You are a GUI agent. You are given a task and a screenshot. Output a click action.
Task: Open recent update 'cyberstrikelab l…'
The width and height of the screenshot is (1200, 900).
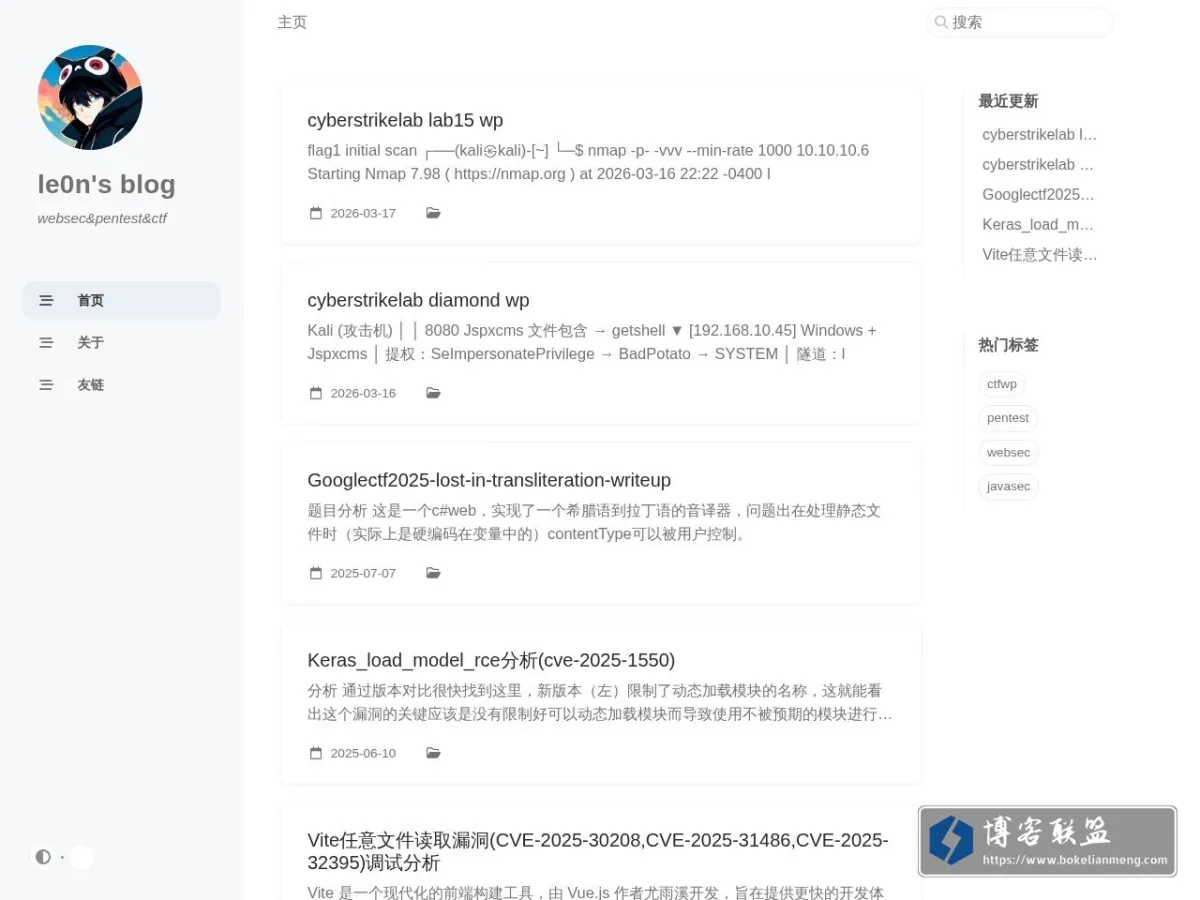click(x=1039, y=134)
